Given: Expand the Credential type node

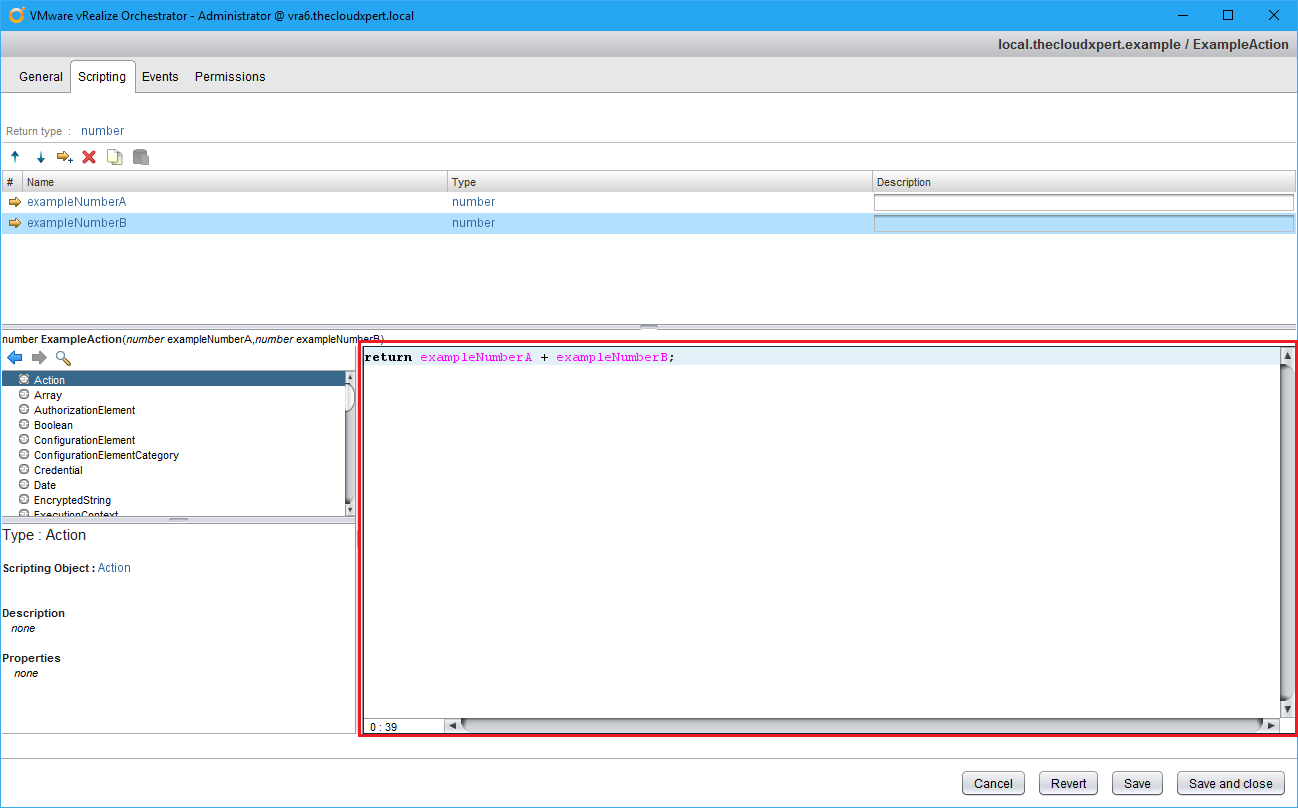Looking at the screenshot, I should tap(24, 470).
